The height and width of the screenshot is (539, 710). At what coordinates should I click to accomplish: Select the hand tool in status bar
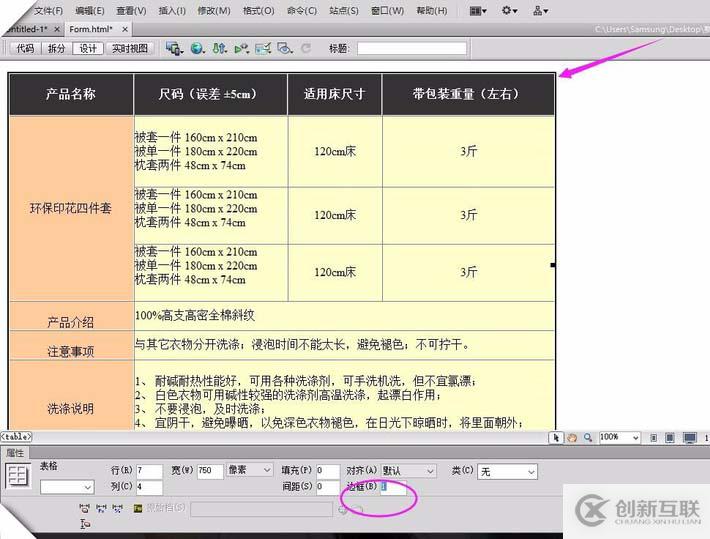coord(572,438)
